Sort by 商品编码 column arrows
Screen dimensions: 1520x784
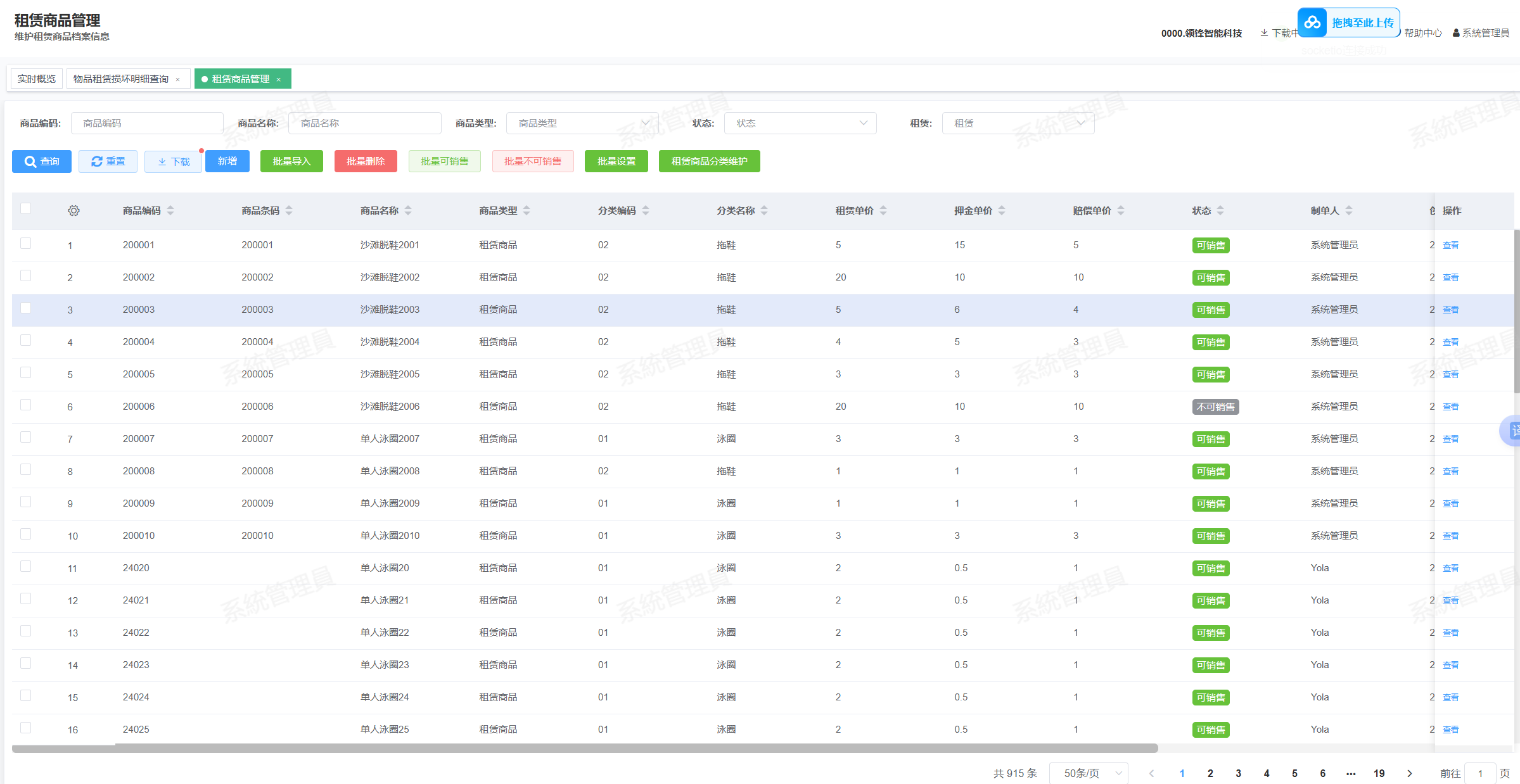pos(170,210)
